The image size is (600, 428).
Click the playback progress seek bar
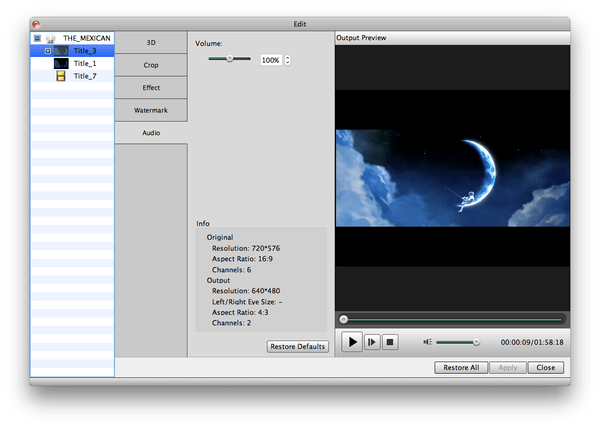[x=452, y=319]
